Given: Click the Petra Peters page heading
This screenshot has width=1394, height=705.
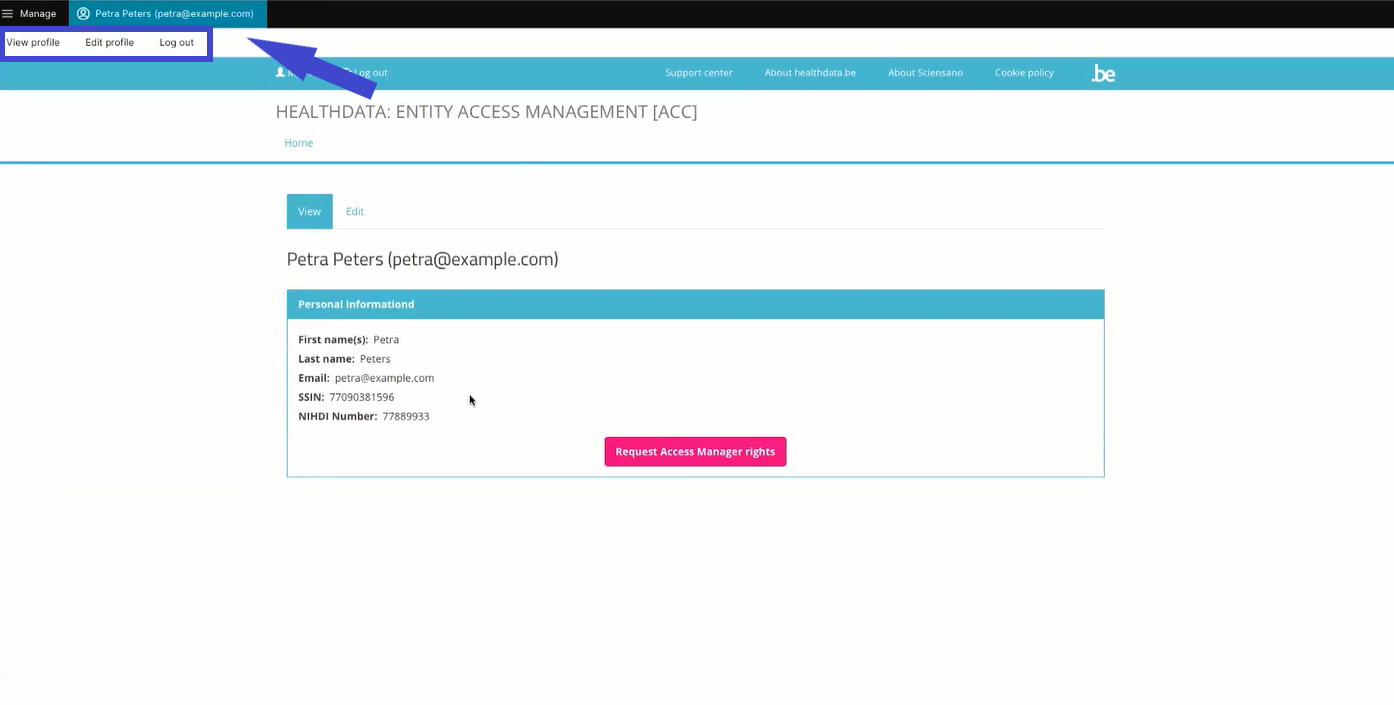Looking at the screenshot, I should click(x=422, y=260).
